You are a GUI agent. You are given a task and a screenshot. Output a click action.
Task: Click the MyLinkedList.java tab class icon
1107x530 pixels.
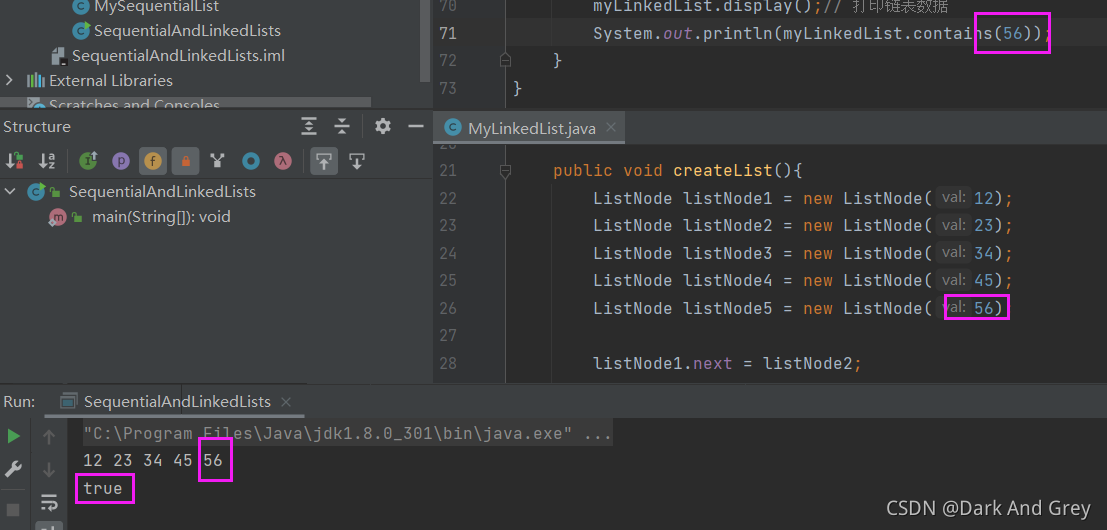(x=453, y=128)
